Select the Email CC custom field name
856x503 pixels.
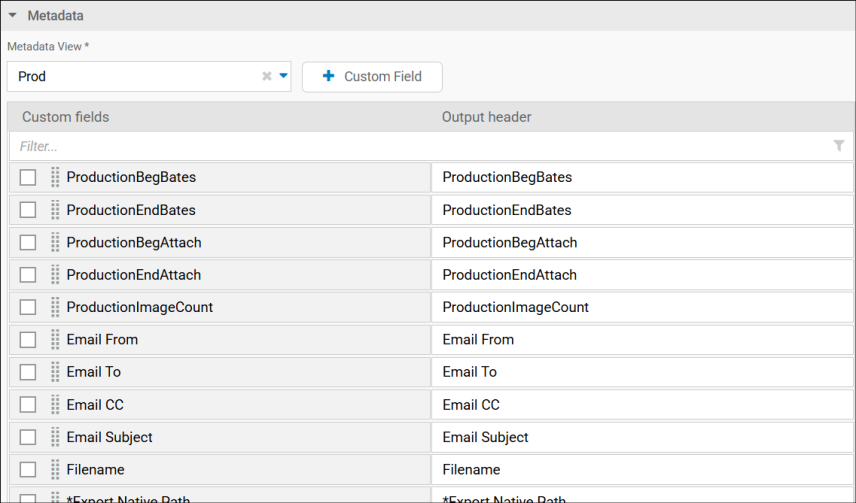click(x=95, y=405)
